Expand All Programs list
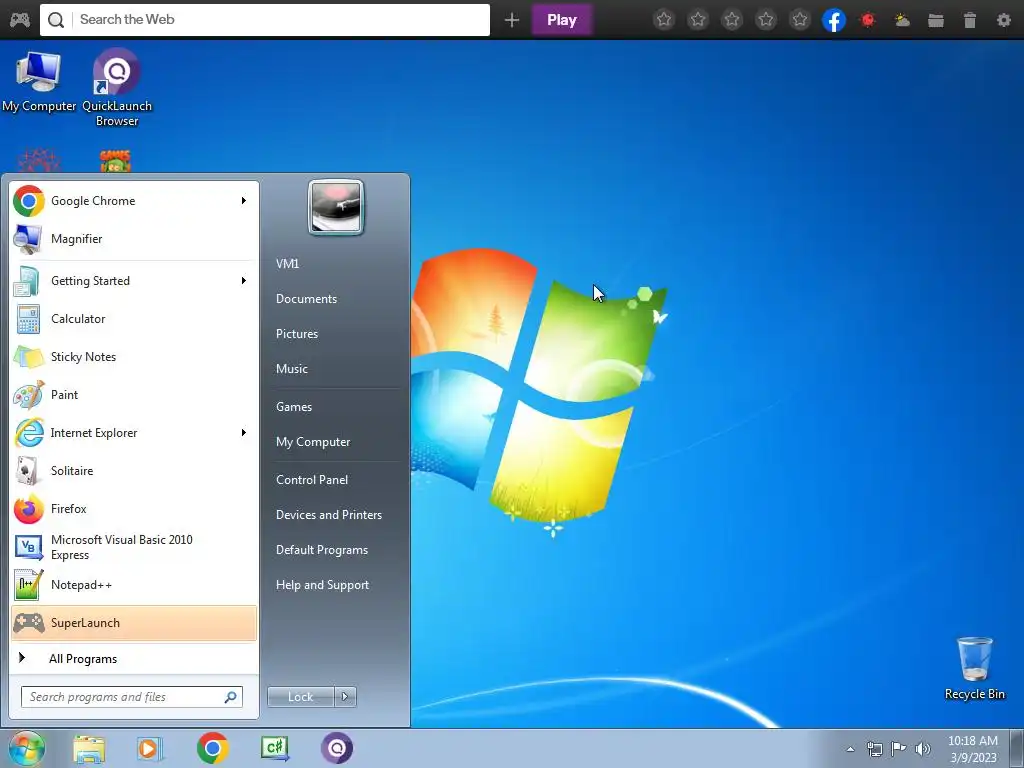Image resolution: width=1024 pixels, height=768 pixels. tap(134, 658)
